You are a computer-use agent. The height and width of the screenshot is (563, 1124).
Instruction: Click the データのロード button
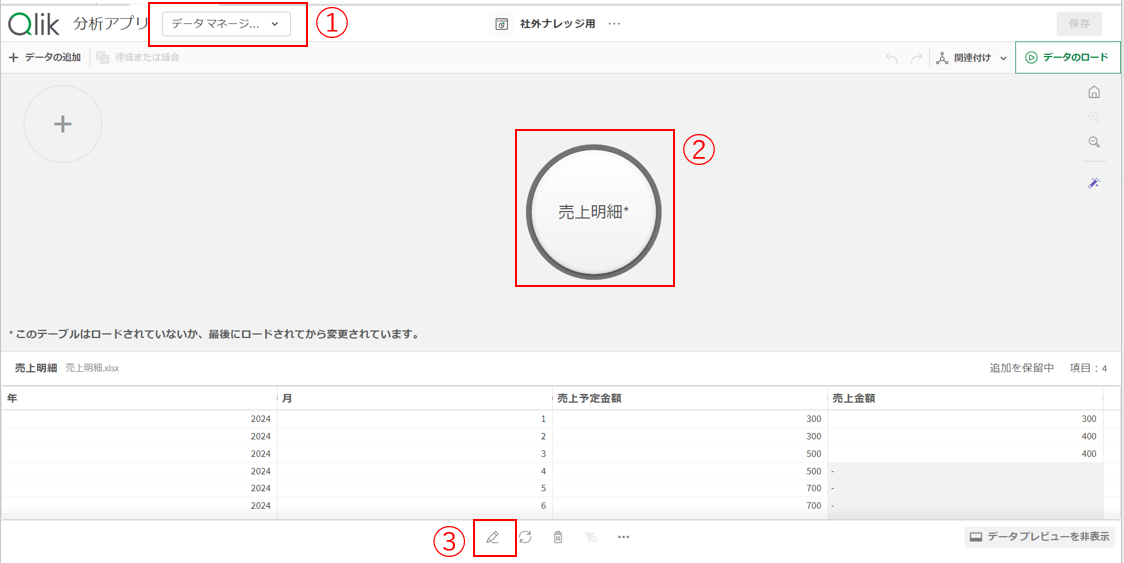pos(1066,58)
